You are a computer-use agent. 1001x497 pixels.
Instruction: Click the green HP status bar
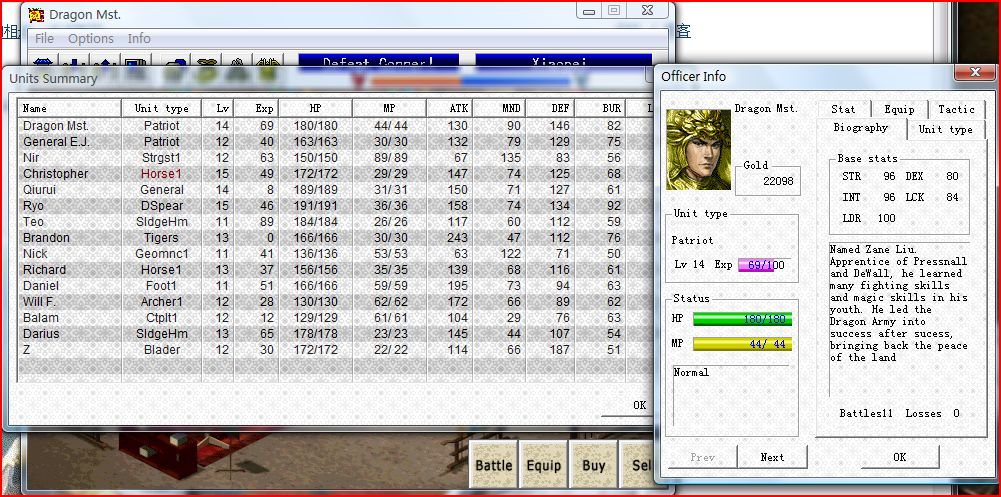tap(742, 319)
